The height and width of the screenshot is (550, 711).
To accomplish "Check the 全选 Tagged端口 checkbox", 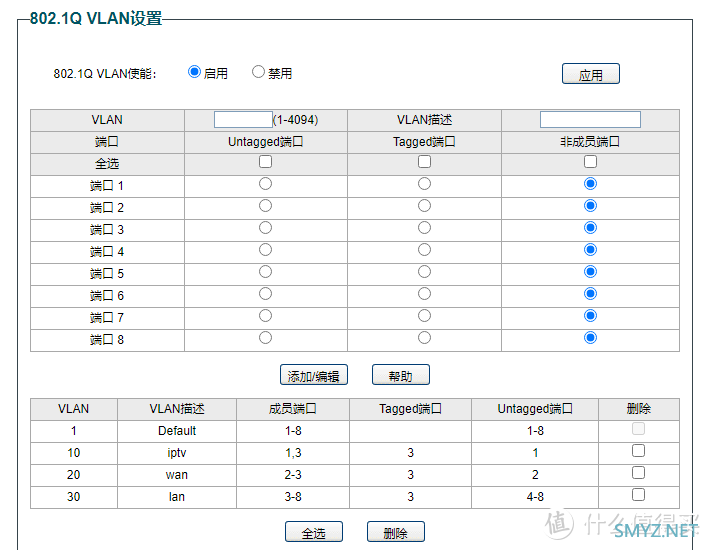I will click(x=424, y=161).
